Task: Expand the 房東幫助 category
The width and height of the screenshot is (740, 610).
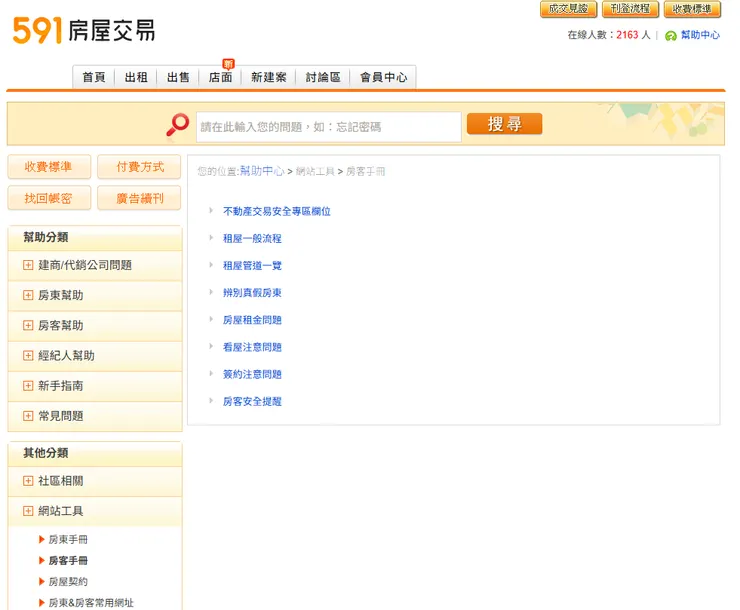Action: (95, 295)
